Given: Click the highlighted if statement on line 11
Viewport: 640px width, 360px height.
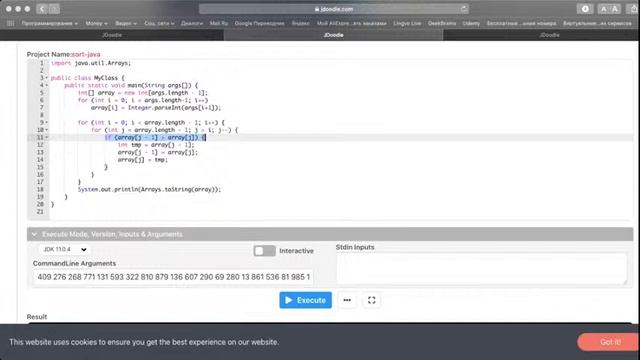Looking at the screenshot, I should click(x=155, y=138).
